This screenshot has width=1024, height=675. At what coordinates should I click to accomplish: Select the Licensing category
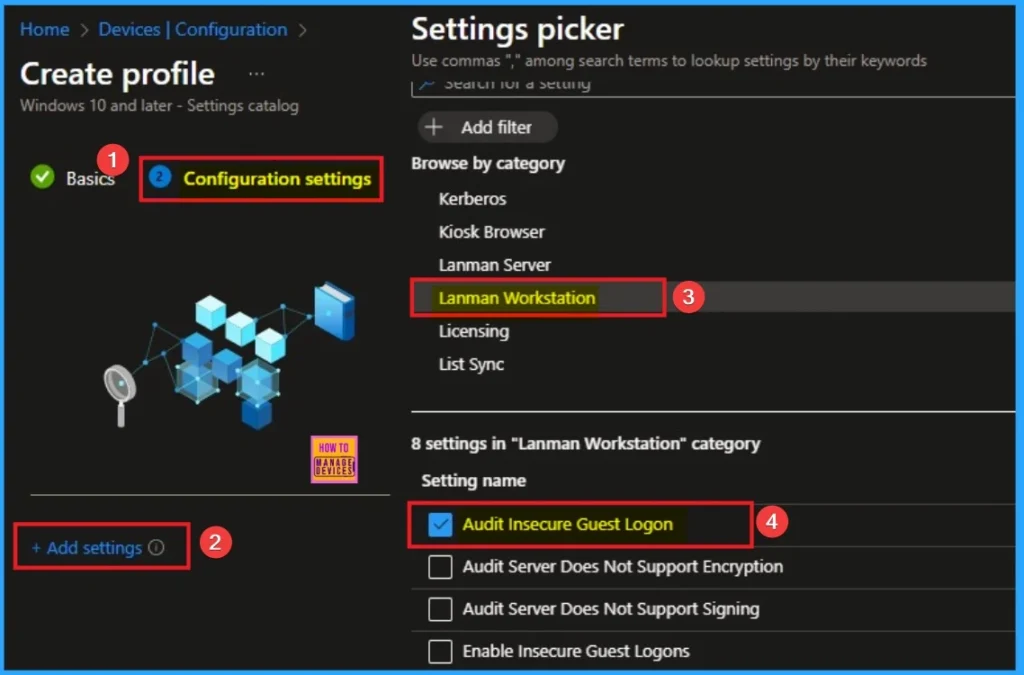[x=473, y=331]
